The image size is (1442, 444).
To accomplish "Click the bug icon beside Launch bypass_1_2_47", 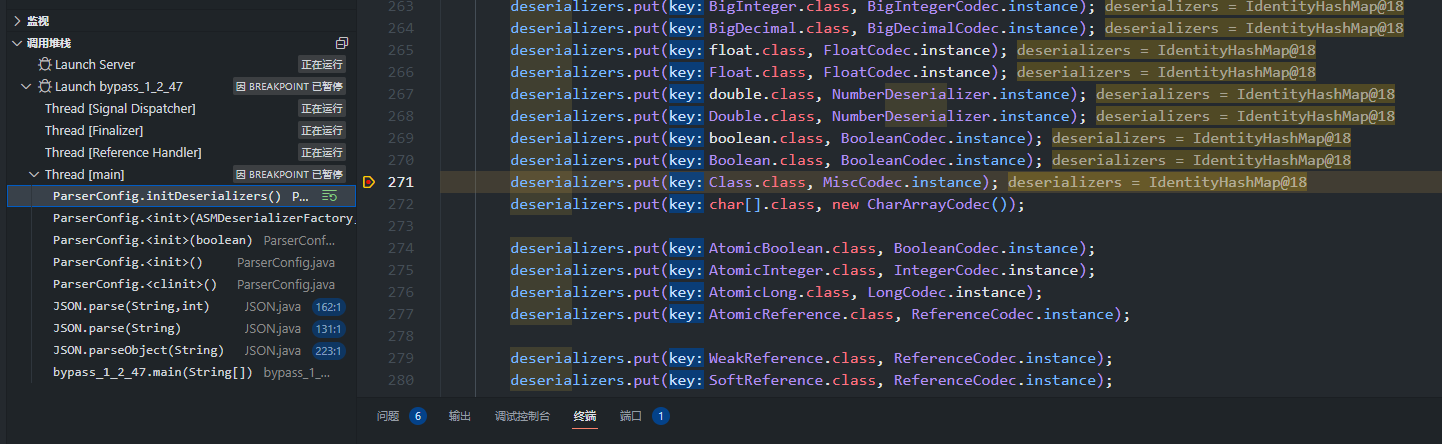I will click(x=45, y=87).
